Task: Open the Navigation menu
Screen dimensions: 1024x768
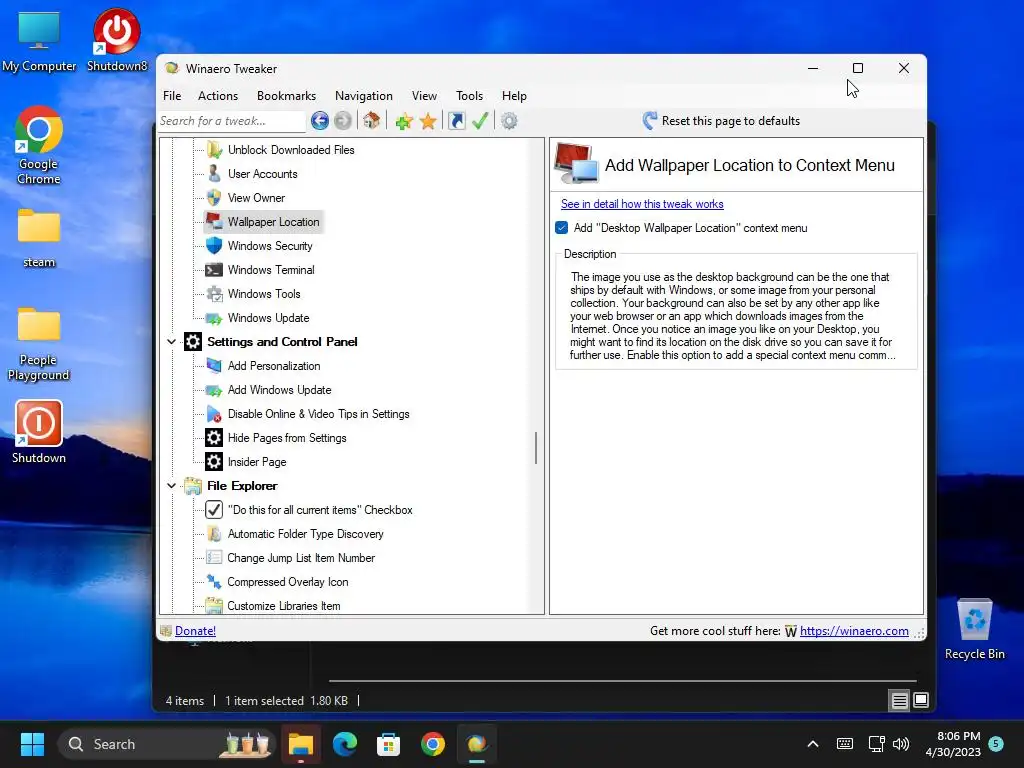Action: tap(364, 95)
